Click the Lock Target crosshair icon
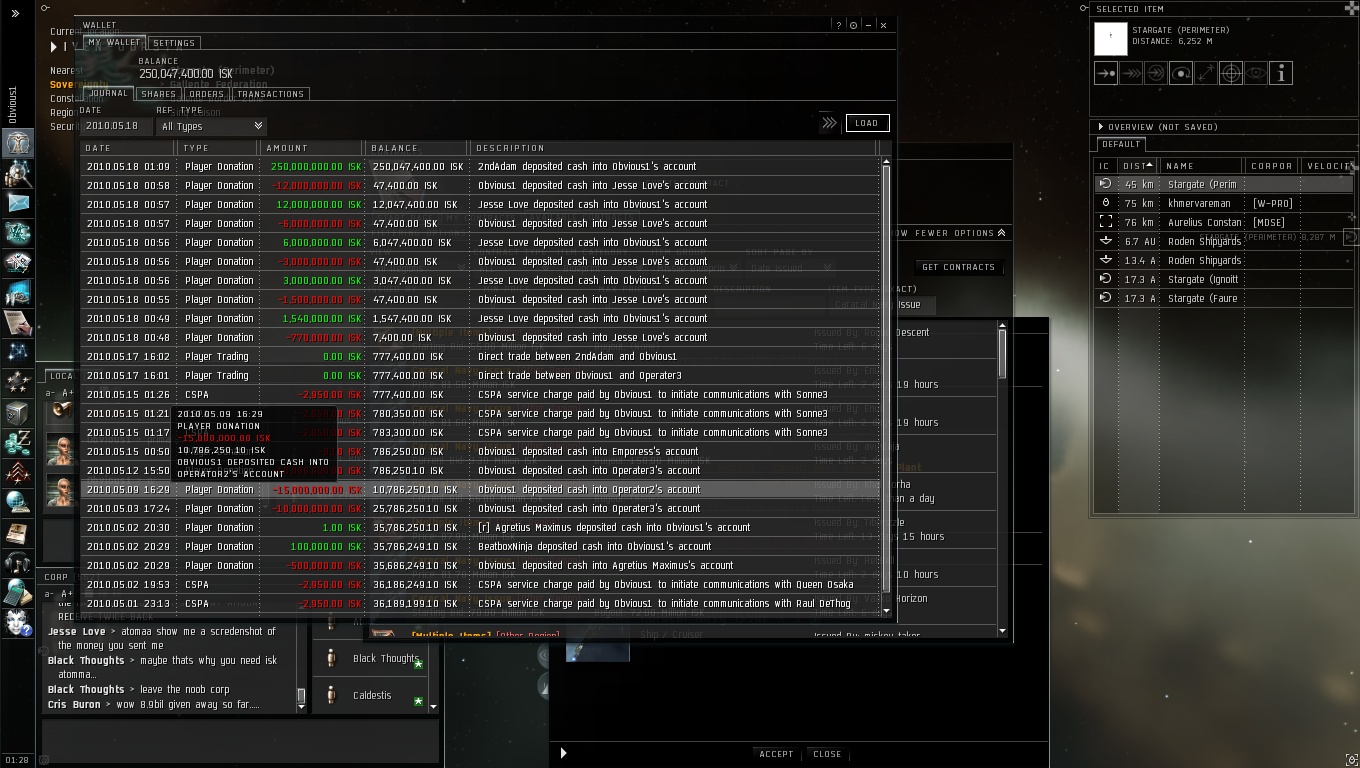 pos(1231,73)
